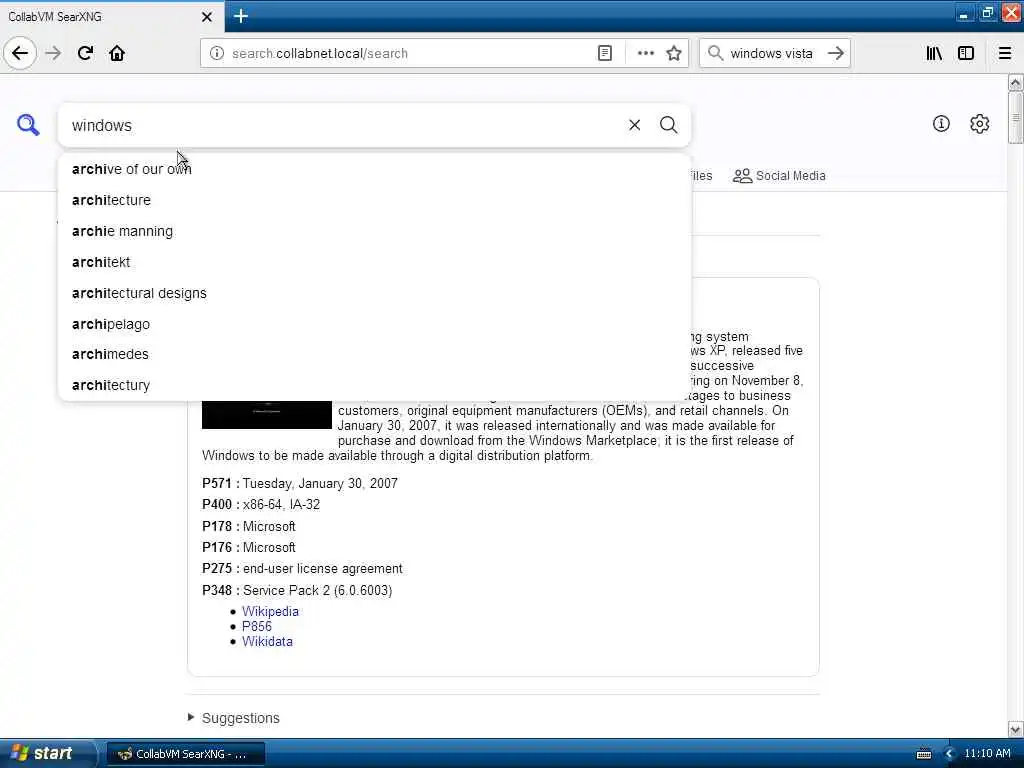Click the 'P176 : Microsoft' line

(x=249, y=547)
